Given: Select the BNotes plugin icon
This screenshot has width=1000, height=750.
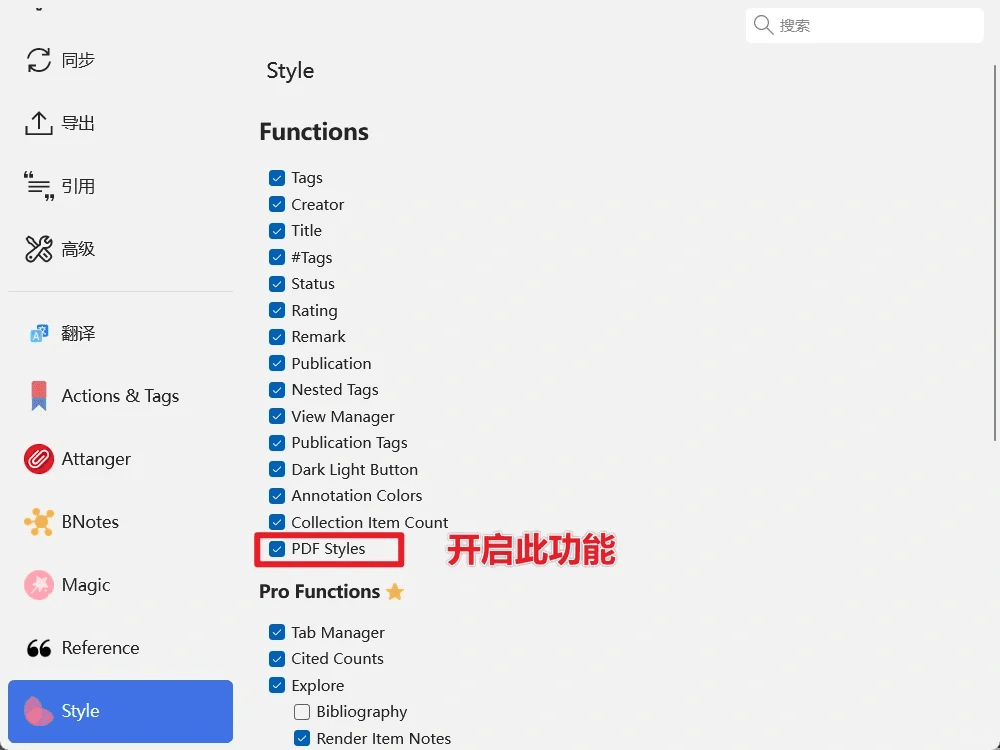Looking at the screenshot, I should (38, 522).
